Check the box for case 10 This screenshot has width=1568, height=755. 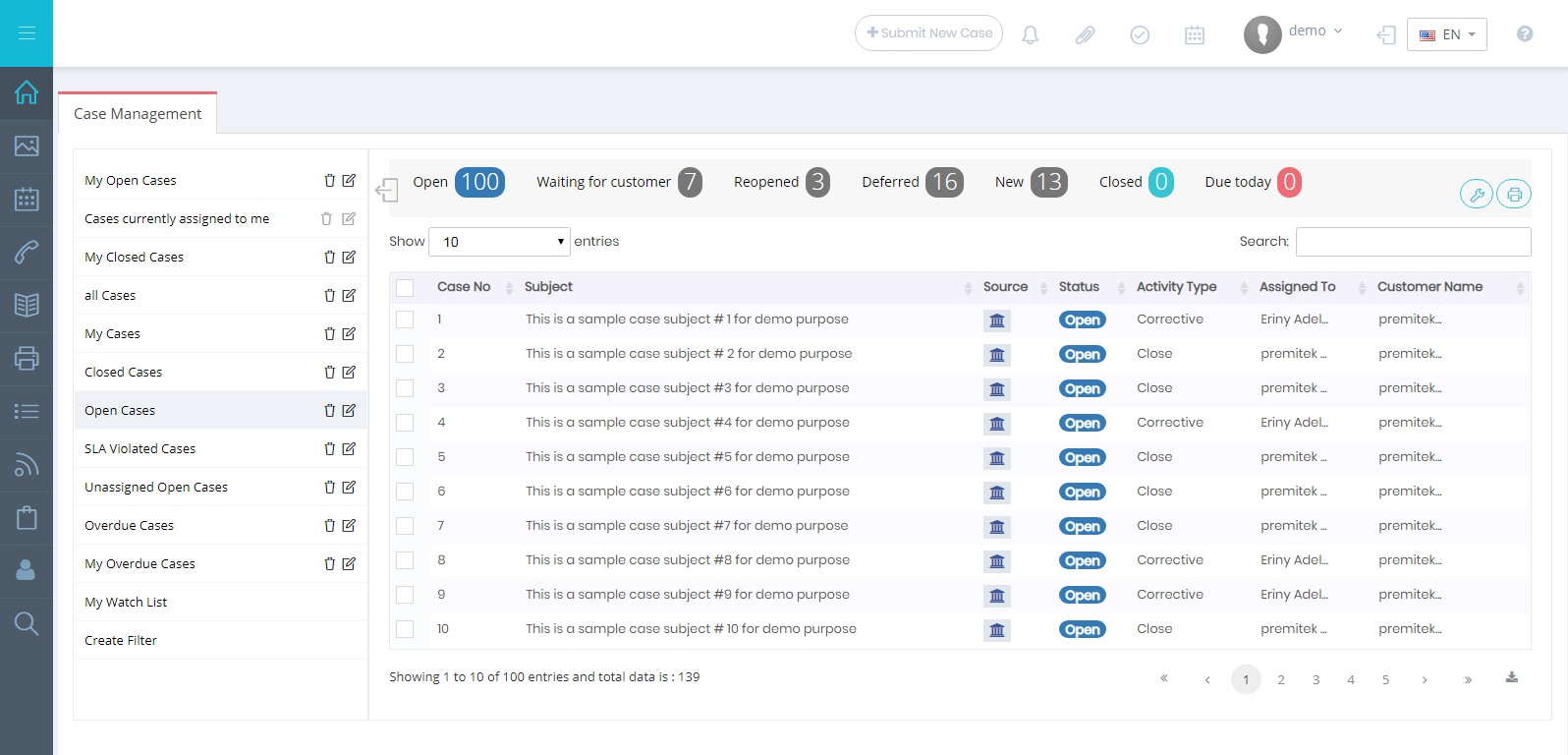[405, 629]
